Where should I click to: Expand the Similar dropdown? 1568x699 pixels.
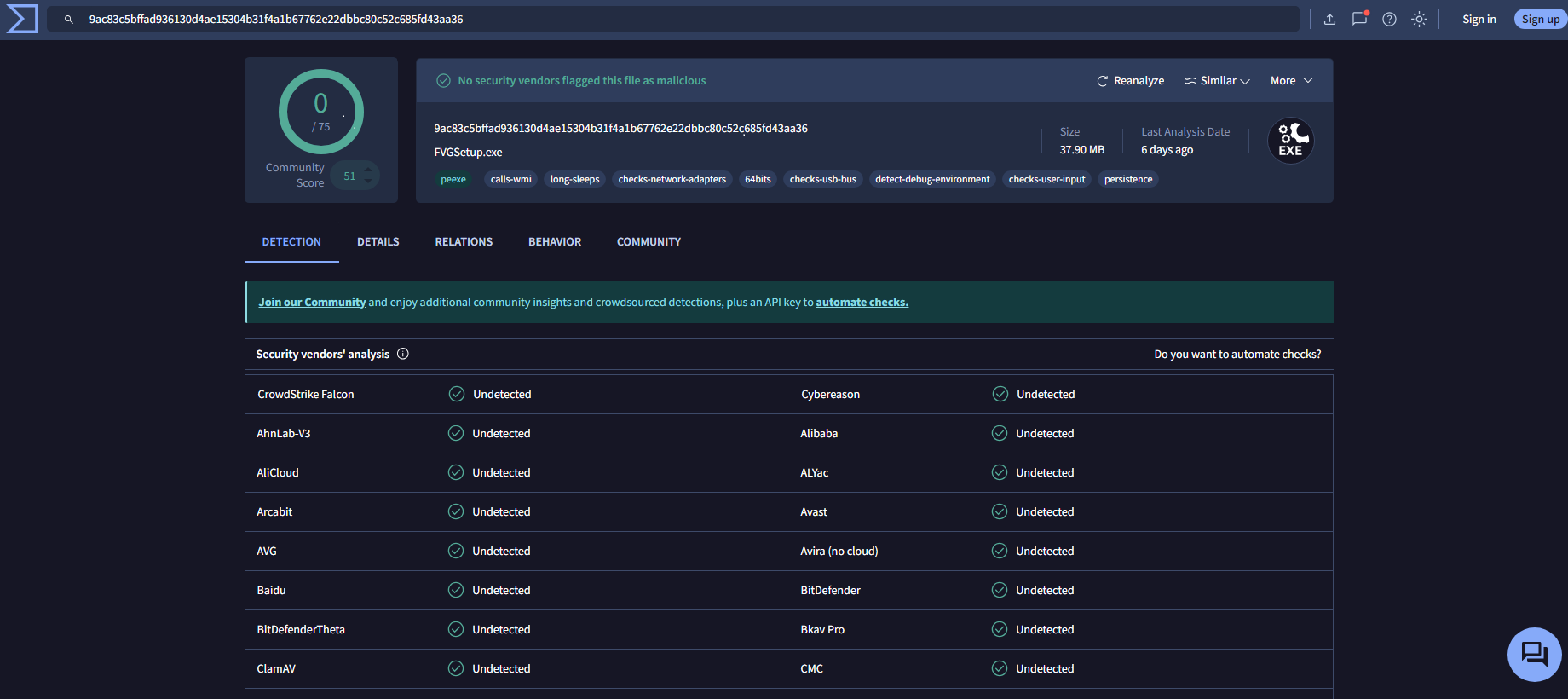pos(1217,81)
